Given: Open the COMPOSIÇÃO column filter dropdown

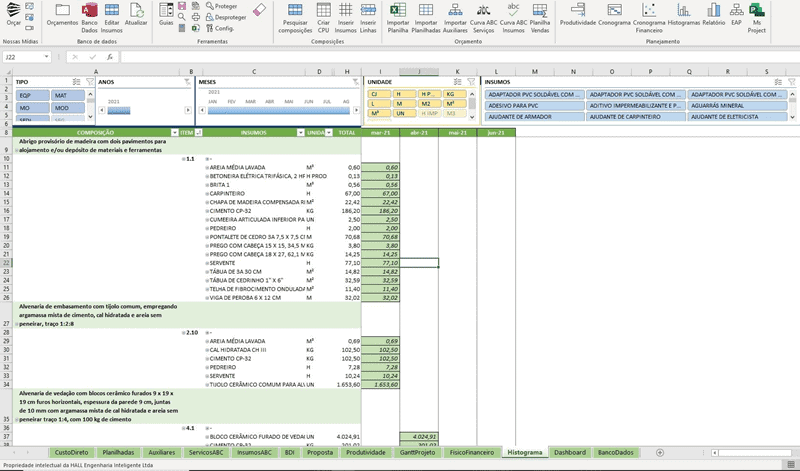Looking at the screenshot, I should click(x=174, y=132).
